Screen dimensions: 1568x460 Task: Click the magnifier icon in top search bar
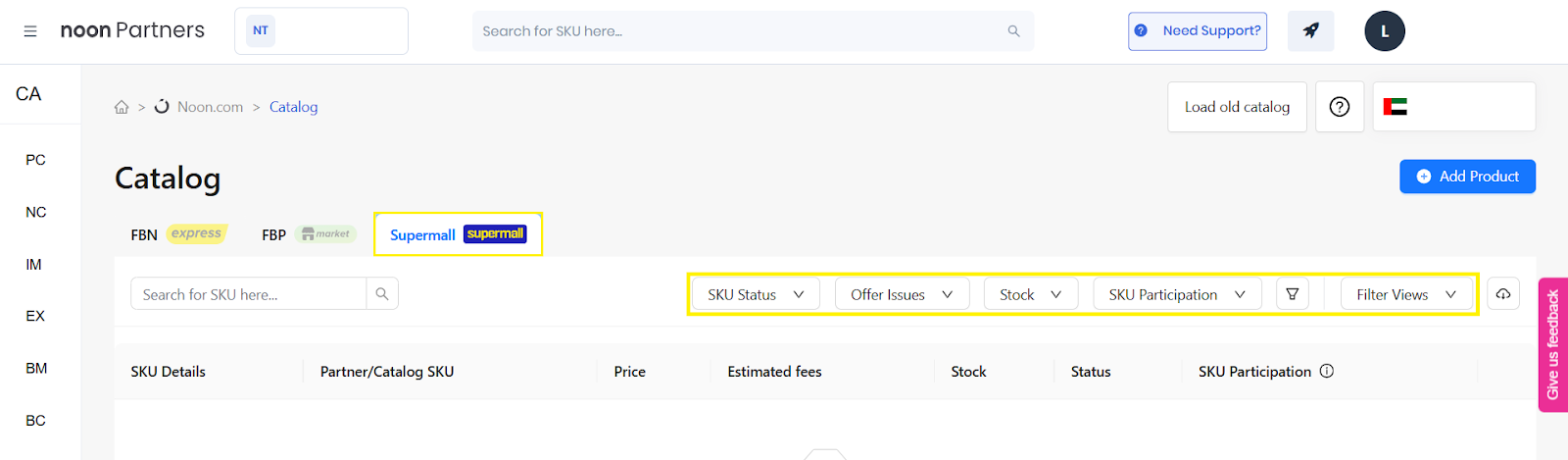[x=1013, y=31]
